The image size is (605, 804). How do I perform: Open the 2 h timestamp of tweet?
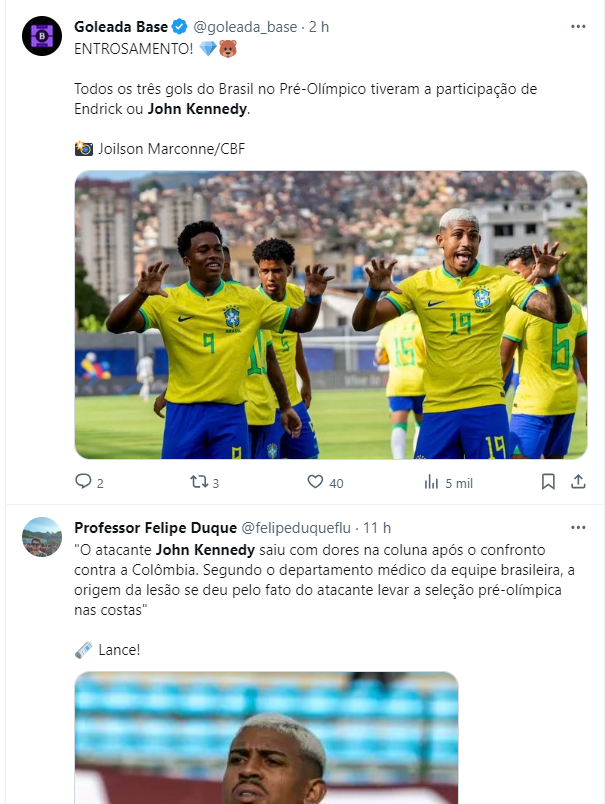coord(319,27)
